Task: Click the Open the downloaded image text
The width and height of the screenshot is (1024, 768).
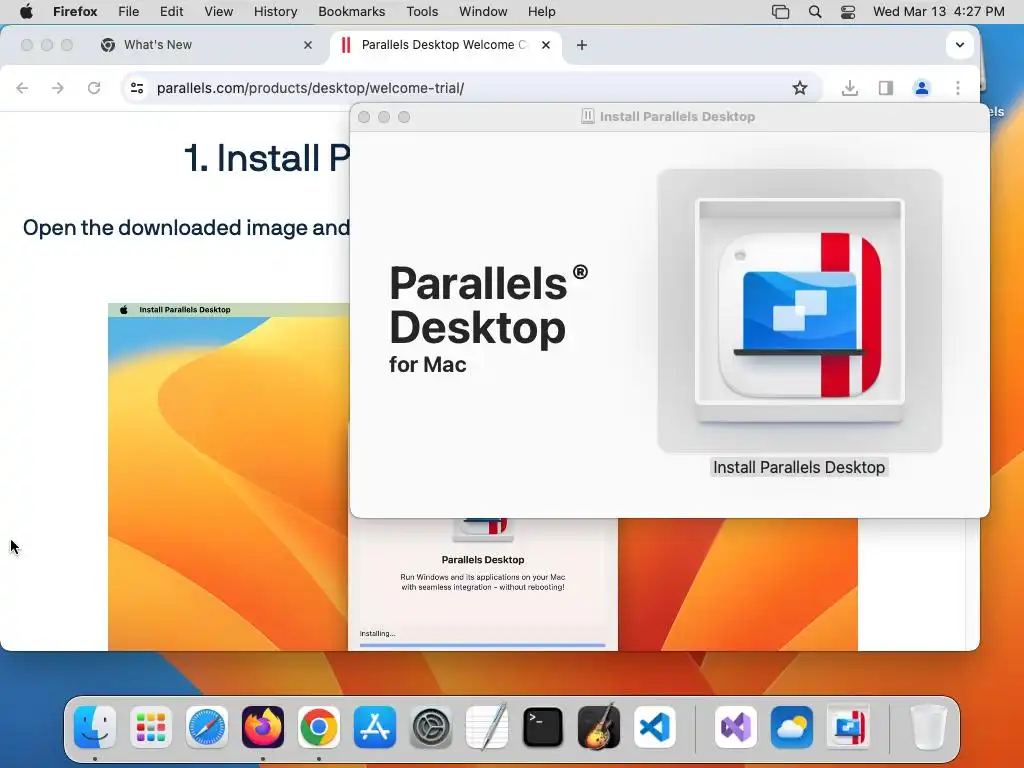Action: [186, 227]
